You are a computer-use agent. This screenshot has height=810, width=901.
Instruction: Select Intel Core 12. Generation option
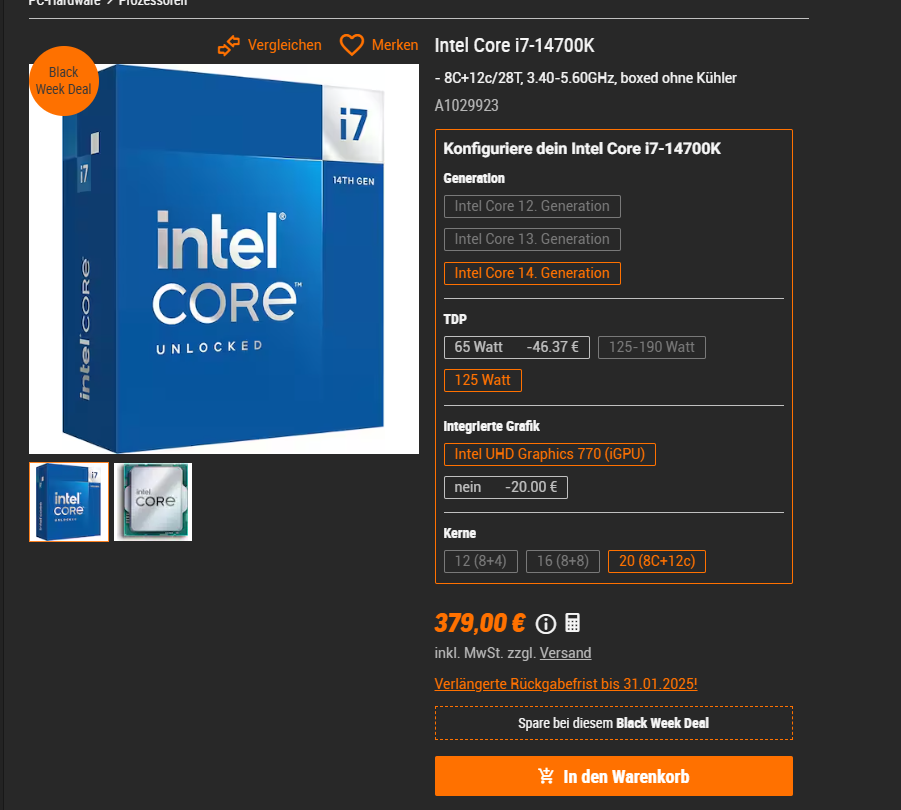[x=532, y=206]
